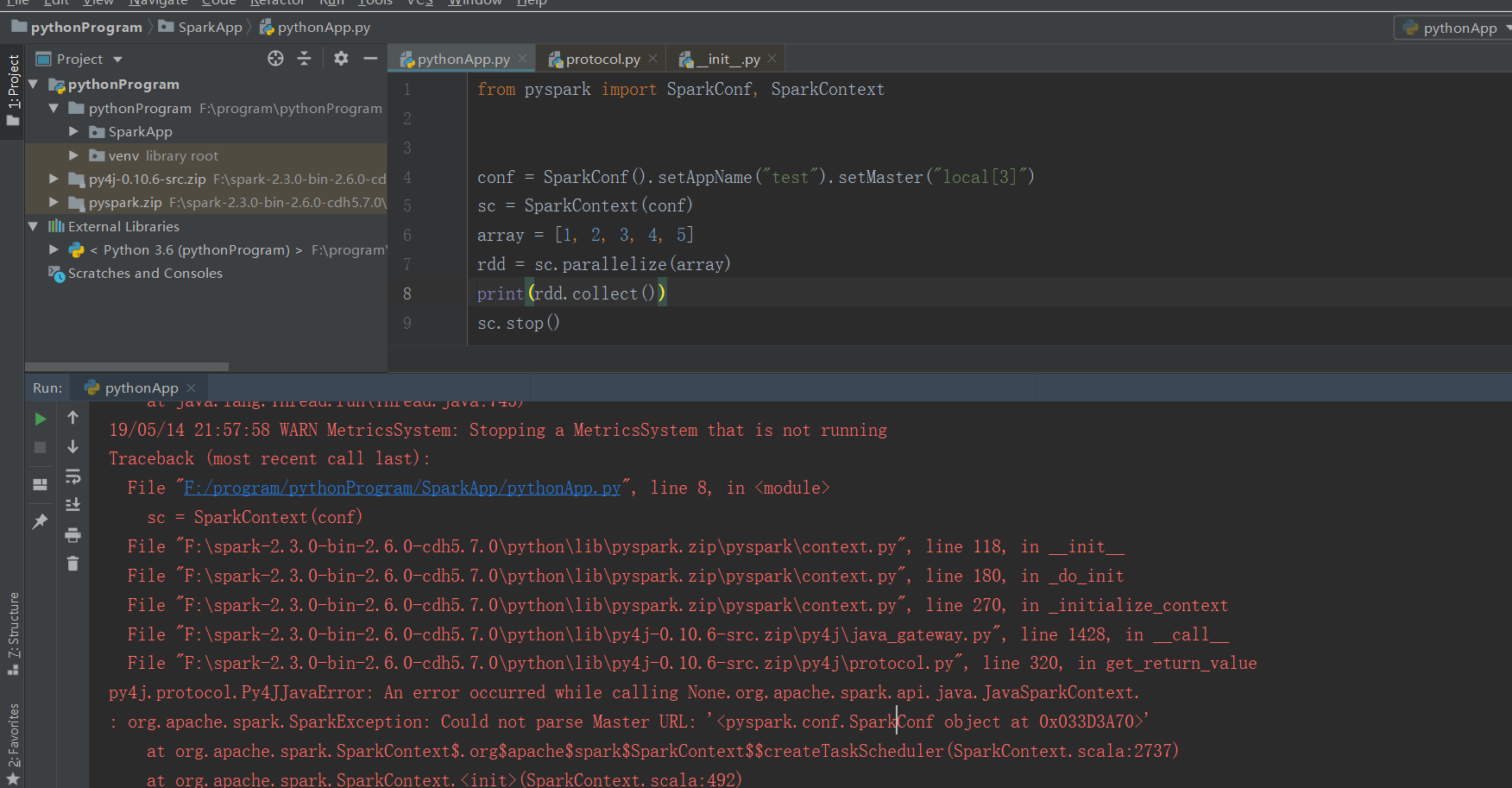
Task: Clear all console output with trash icon
Action: 72,564
